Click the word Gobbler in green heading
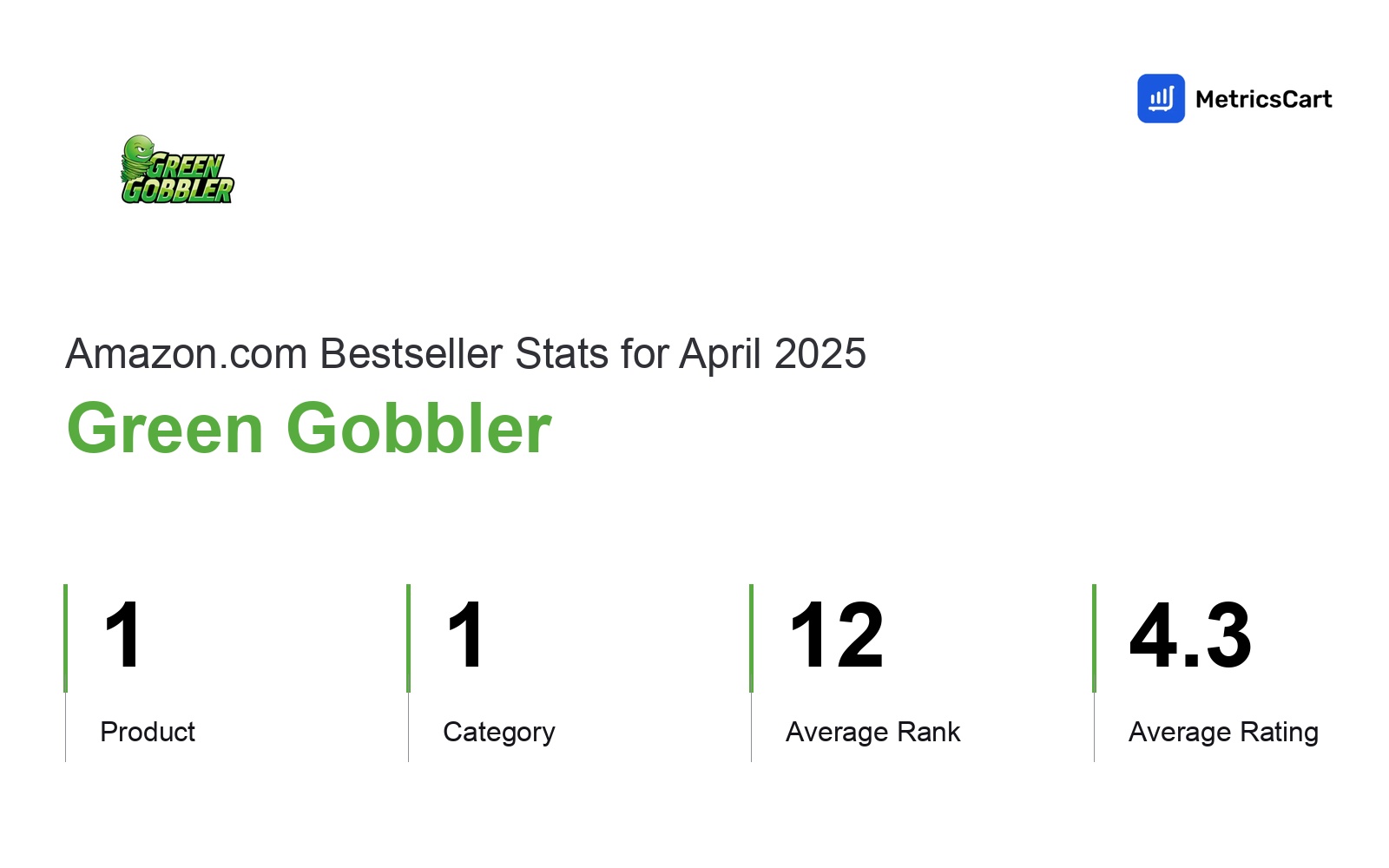 [419, 428]
